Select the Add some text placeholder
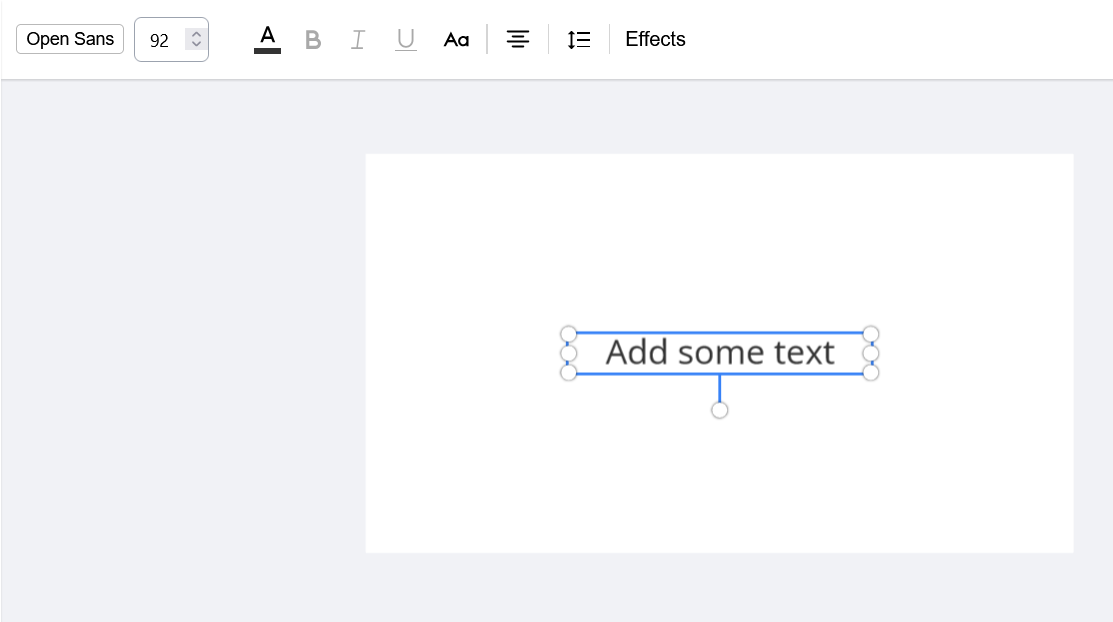Image resolution: width=1113 pixels, height=622 pixels. point(719,352)
